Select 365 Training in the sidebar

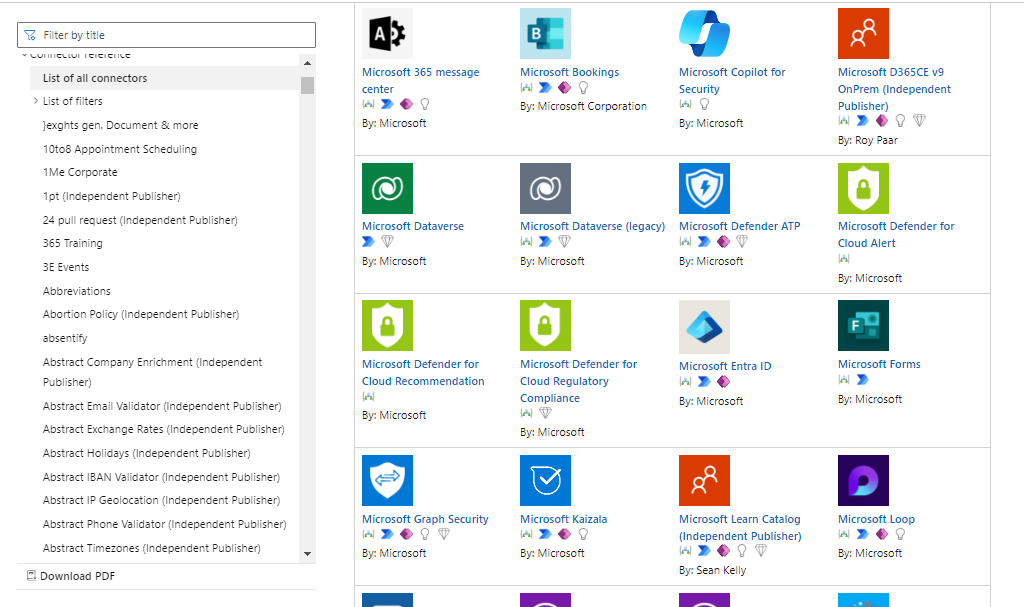click(x=72, y=243)
